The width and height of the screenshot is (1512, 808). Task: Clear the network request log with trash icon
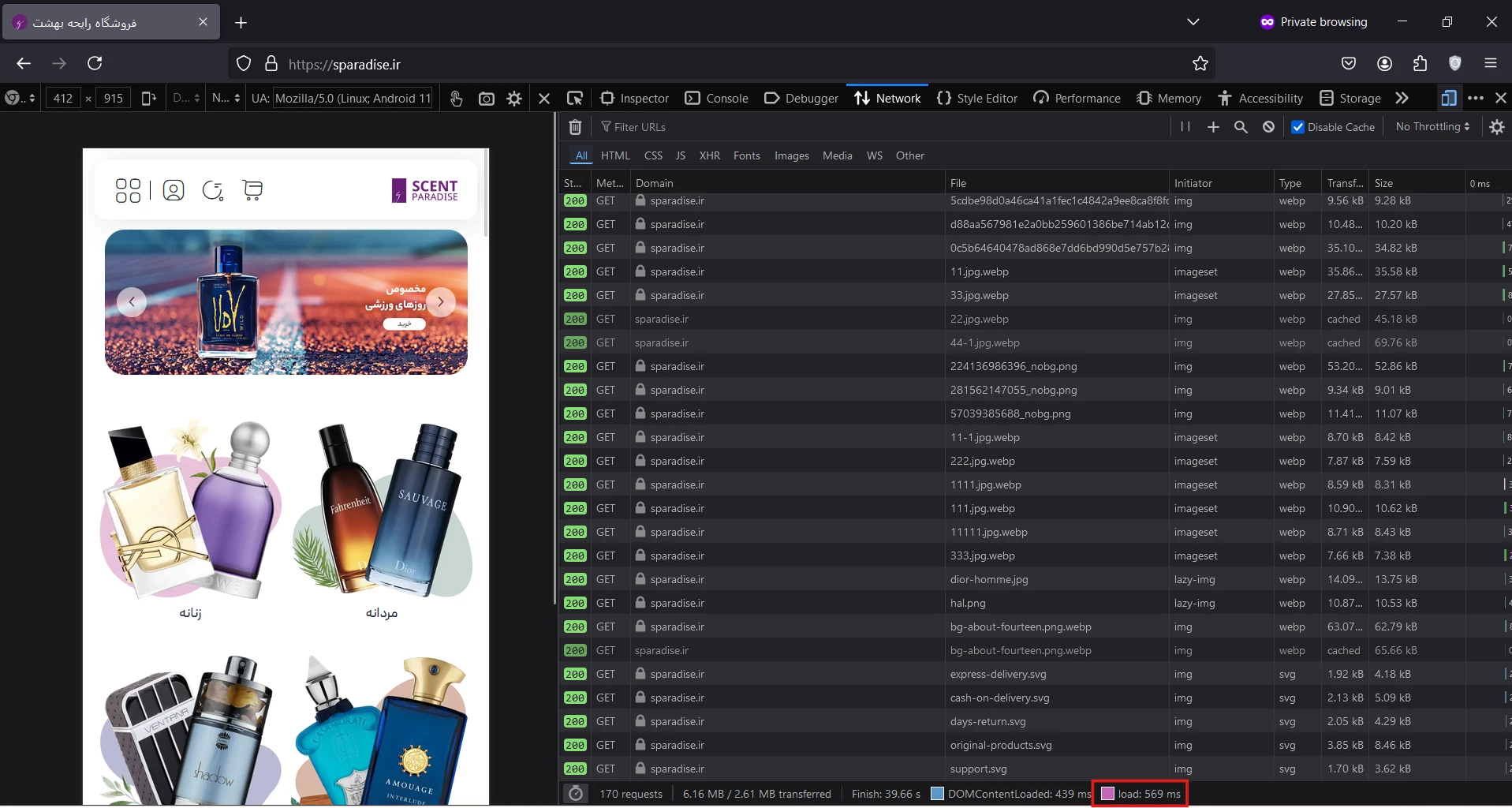tap(576, 127)
